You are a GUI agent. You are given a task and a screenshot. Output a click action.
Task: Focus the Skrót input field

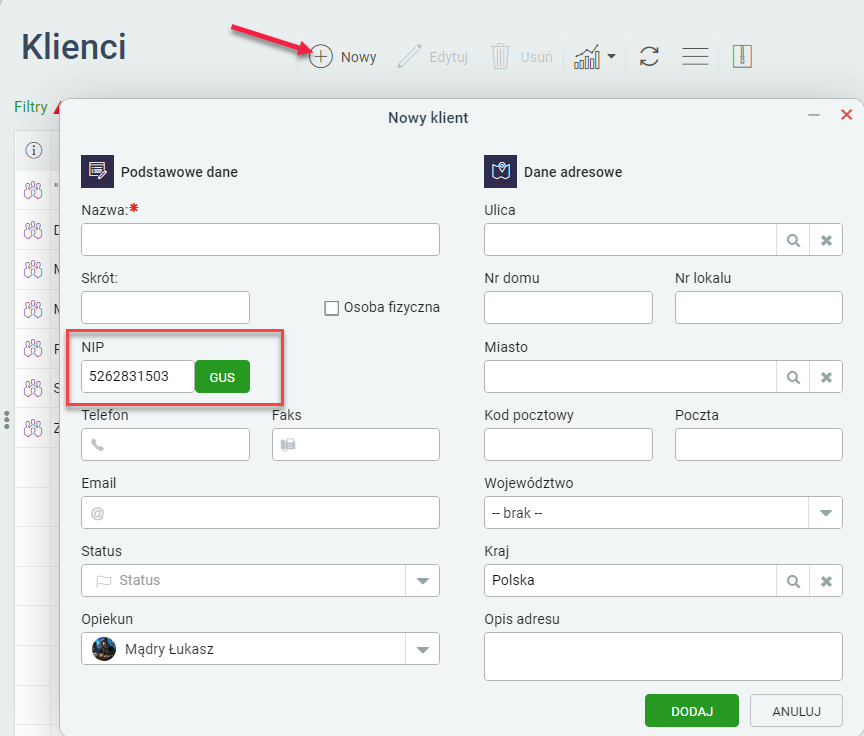[165, 307]
